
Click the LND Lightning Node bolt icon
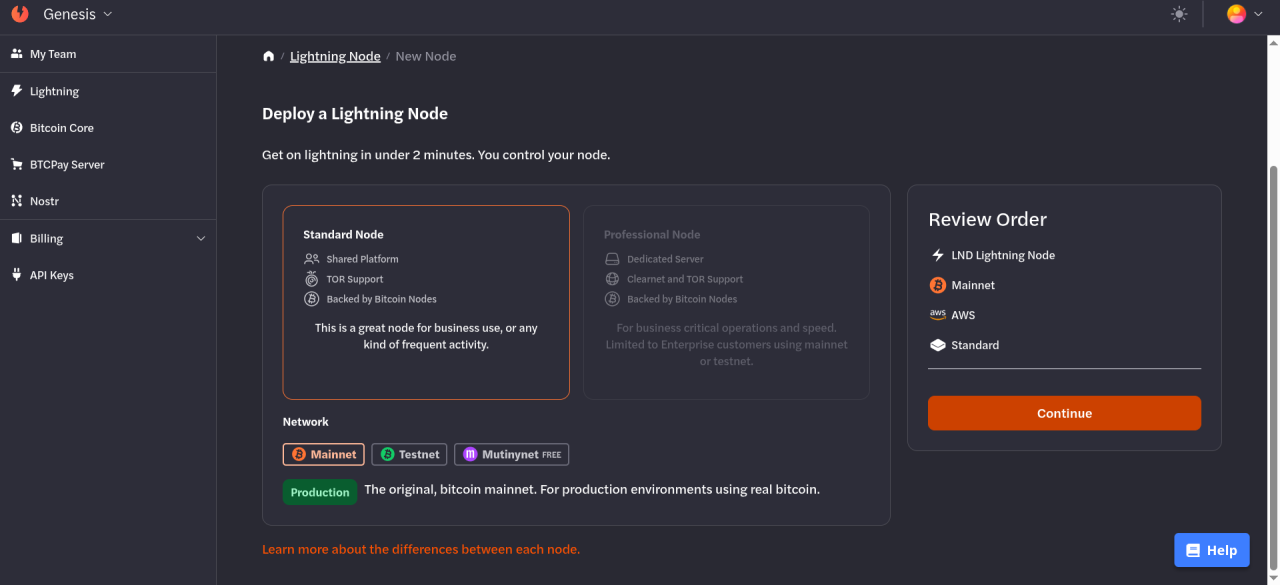[937, 255]
